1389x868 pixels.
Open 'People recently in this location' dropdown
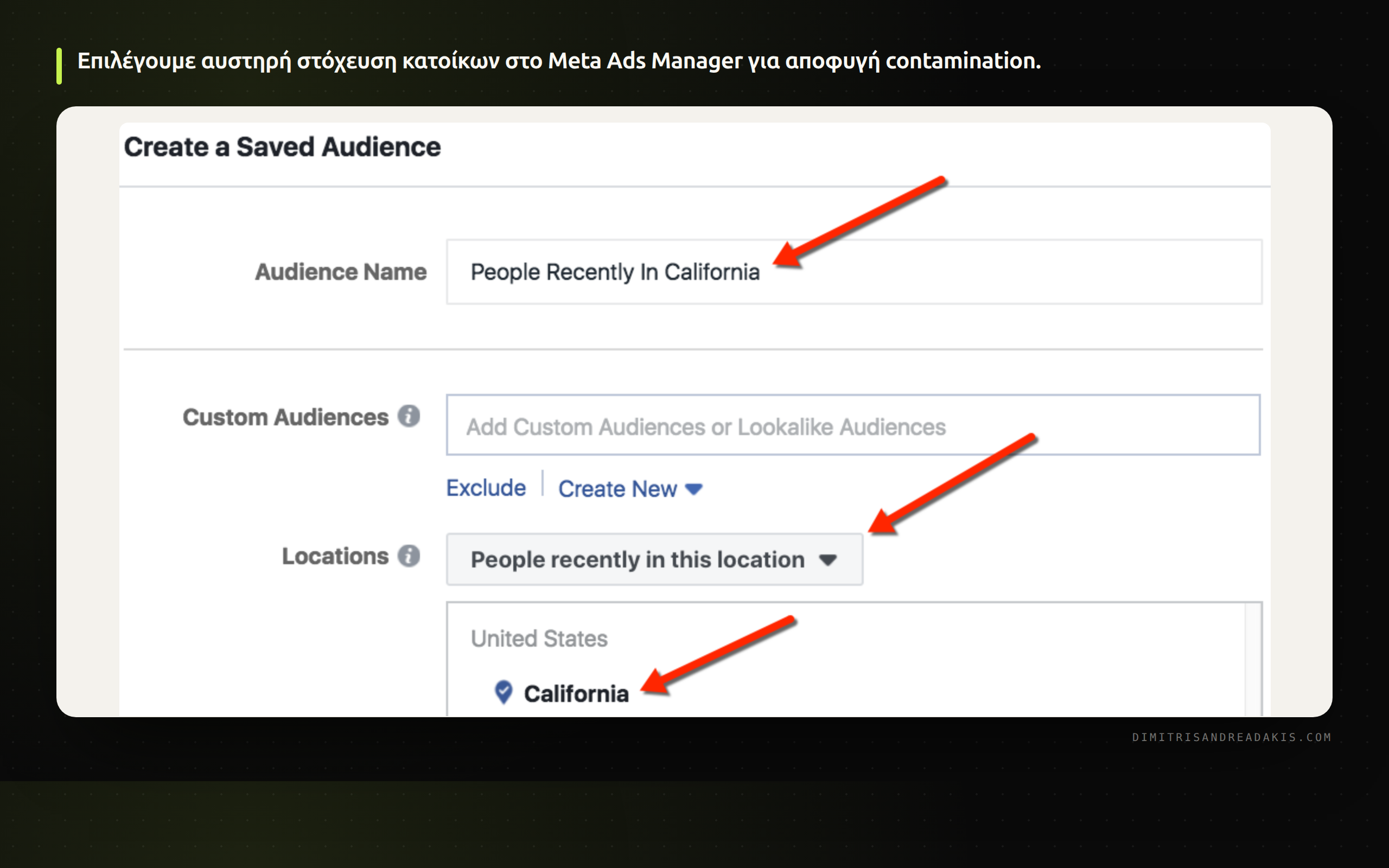[654, 560]
